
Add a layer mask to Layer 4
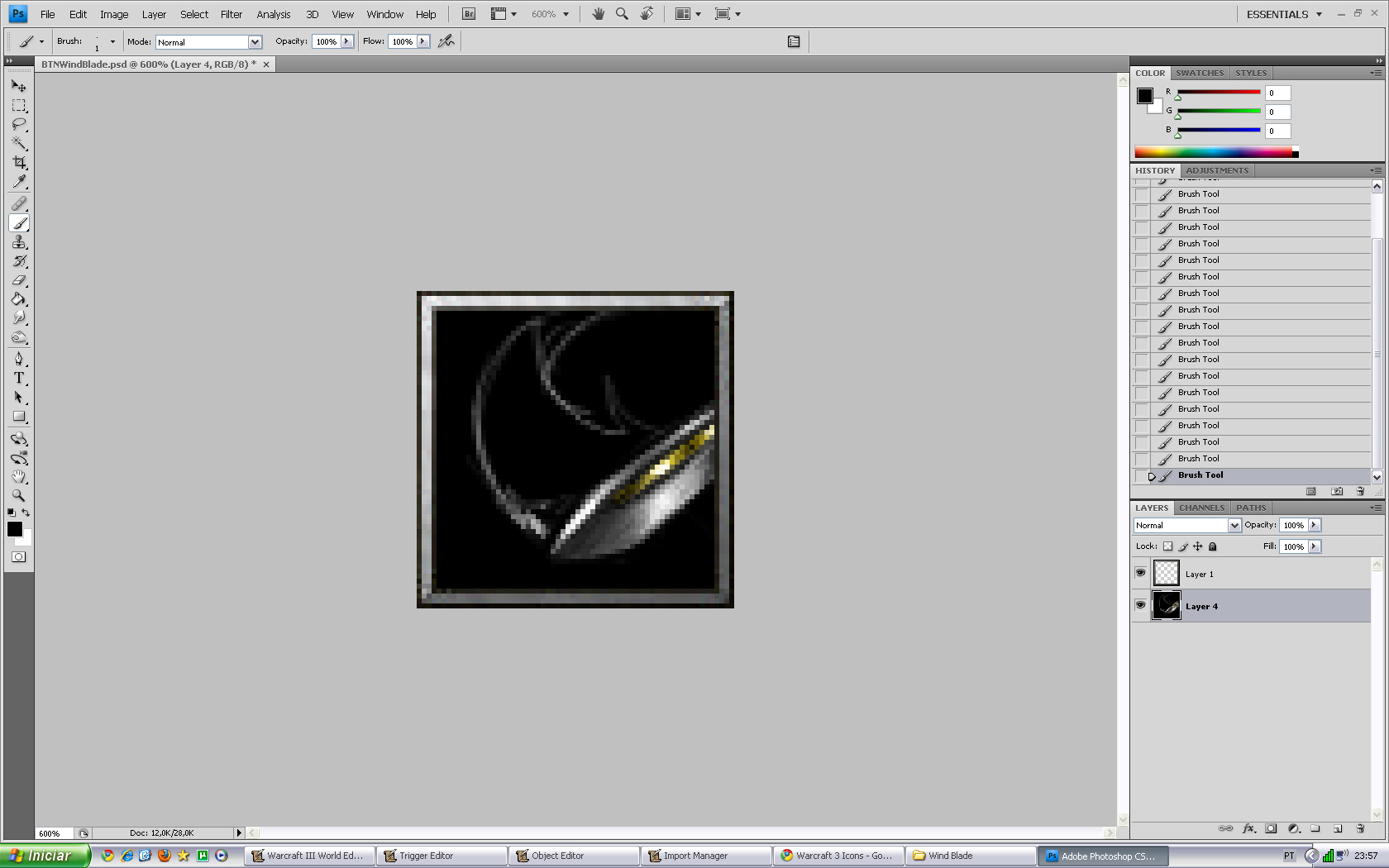[x=1271, y=828]
